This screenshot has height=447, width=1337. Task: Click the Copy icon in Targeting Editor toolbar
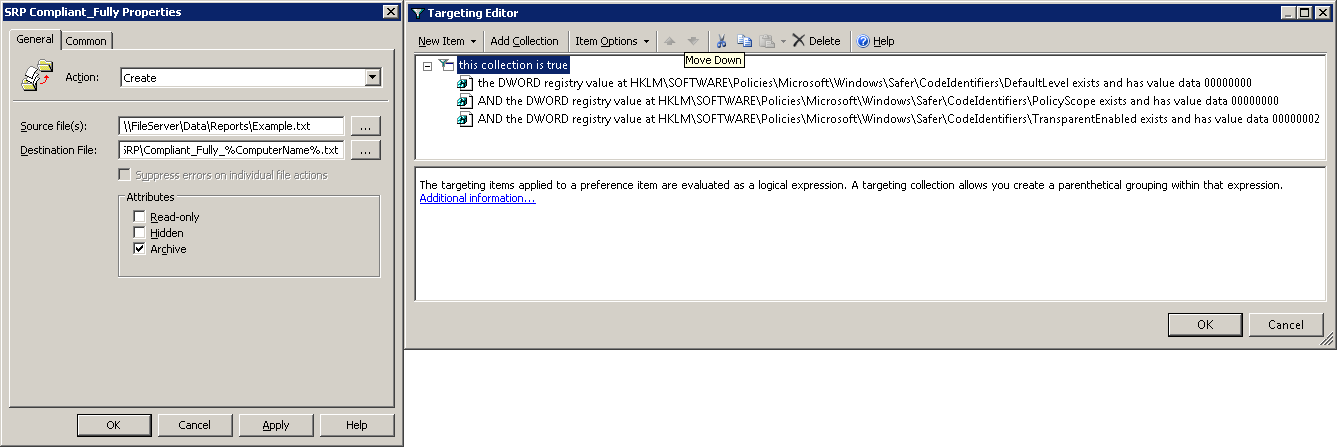744,41
